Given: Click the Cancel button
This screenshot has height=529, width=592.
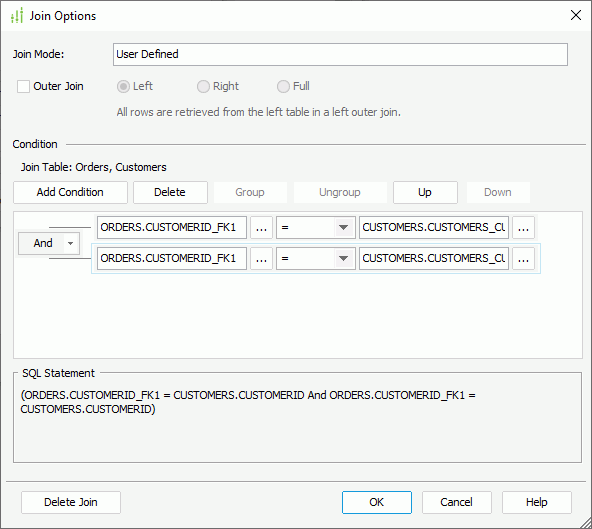Looking at the screenshot, I should (457, 502).
